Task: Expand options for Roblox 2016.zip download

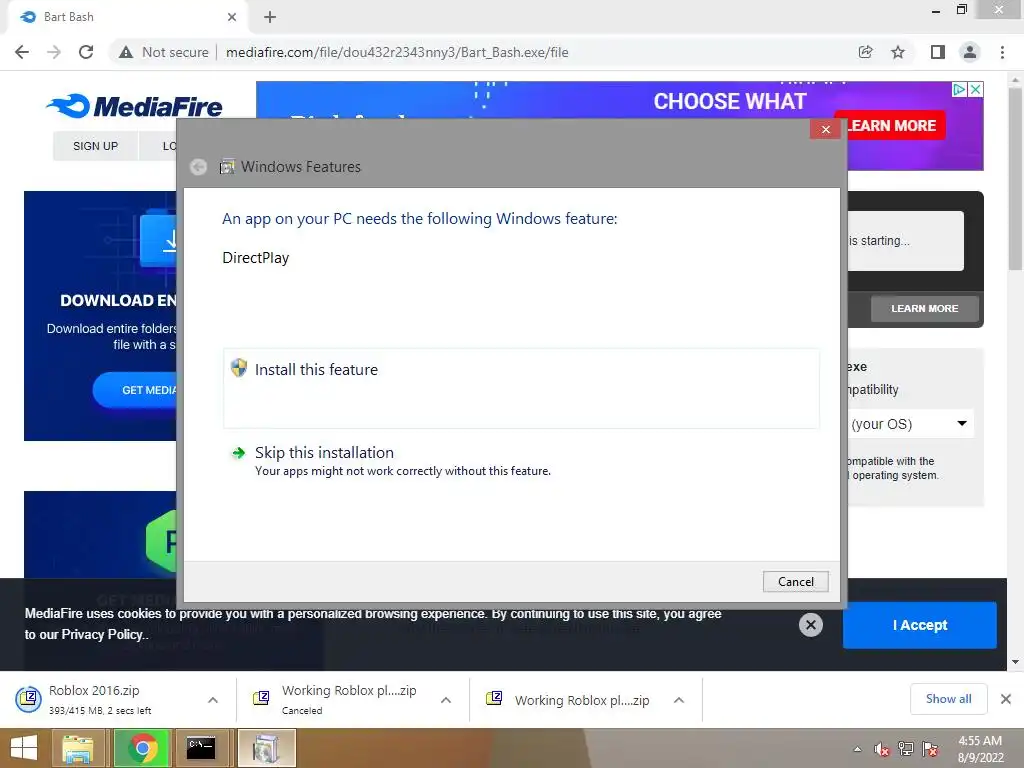Action: click(x=213, y=700)
